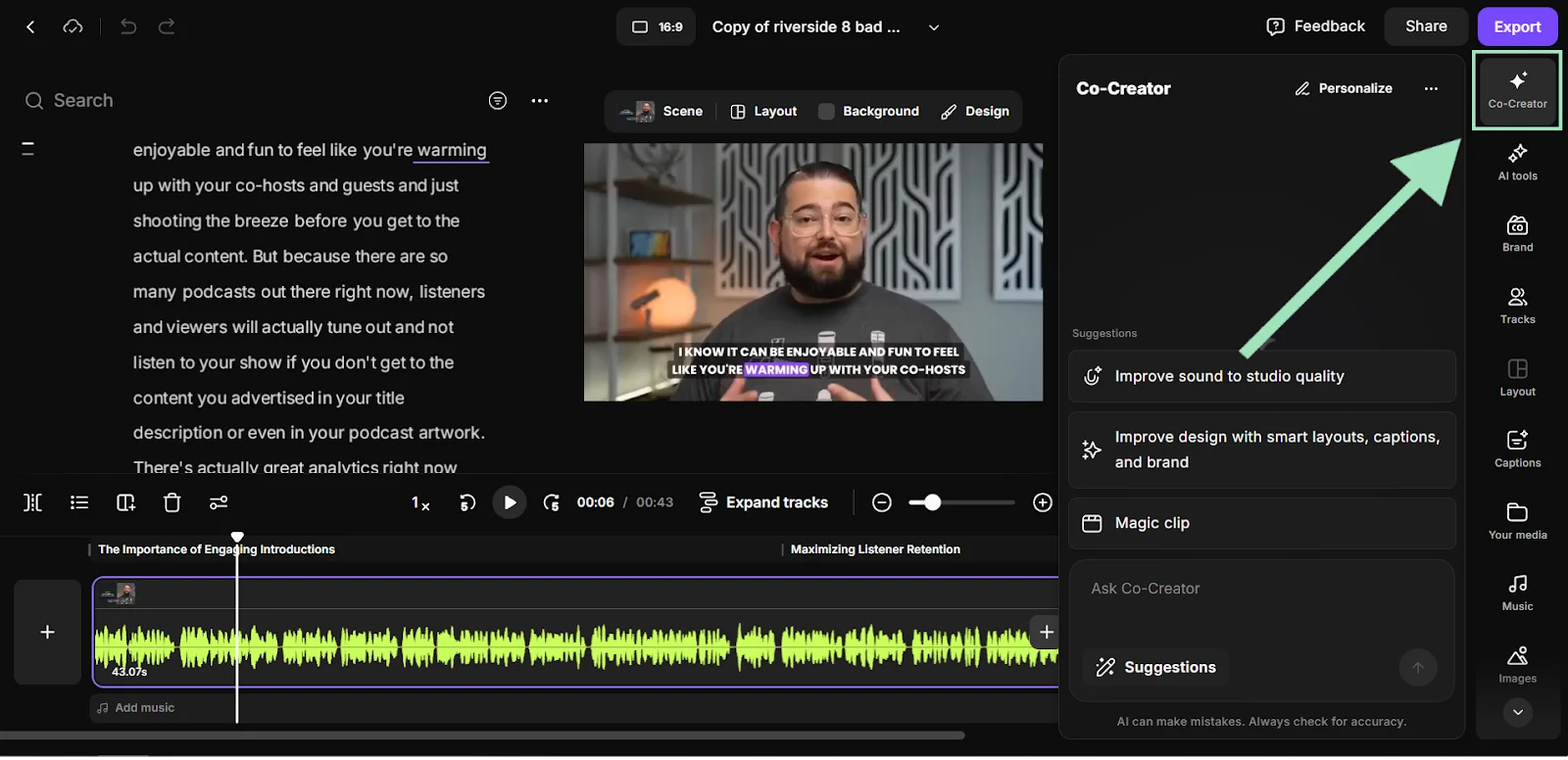
Task: Expand more sidebar tools with chevron
Action: 1517,712
